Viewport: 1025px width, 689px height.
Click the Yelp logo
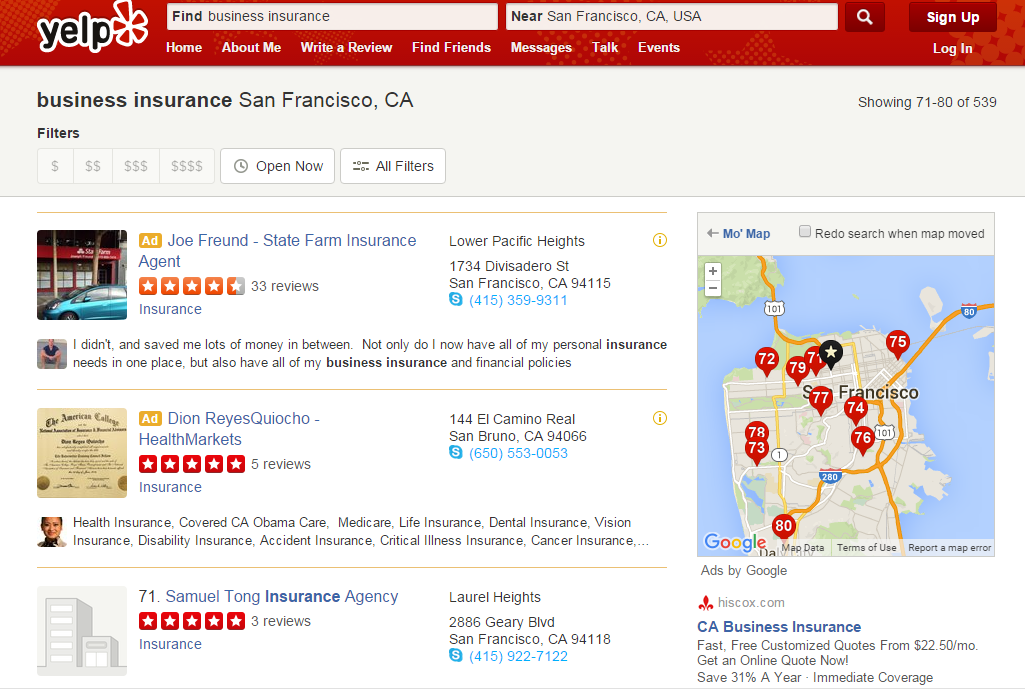tap(92, 27)
